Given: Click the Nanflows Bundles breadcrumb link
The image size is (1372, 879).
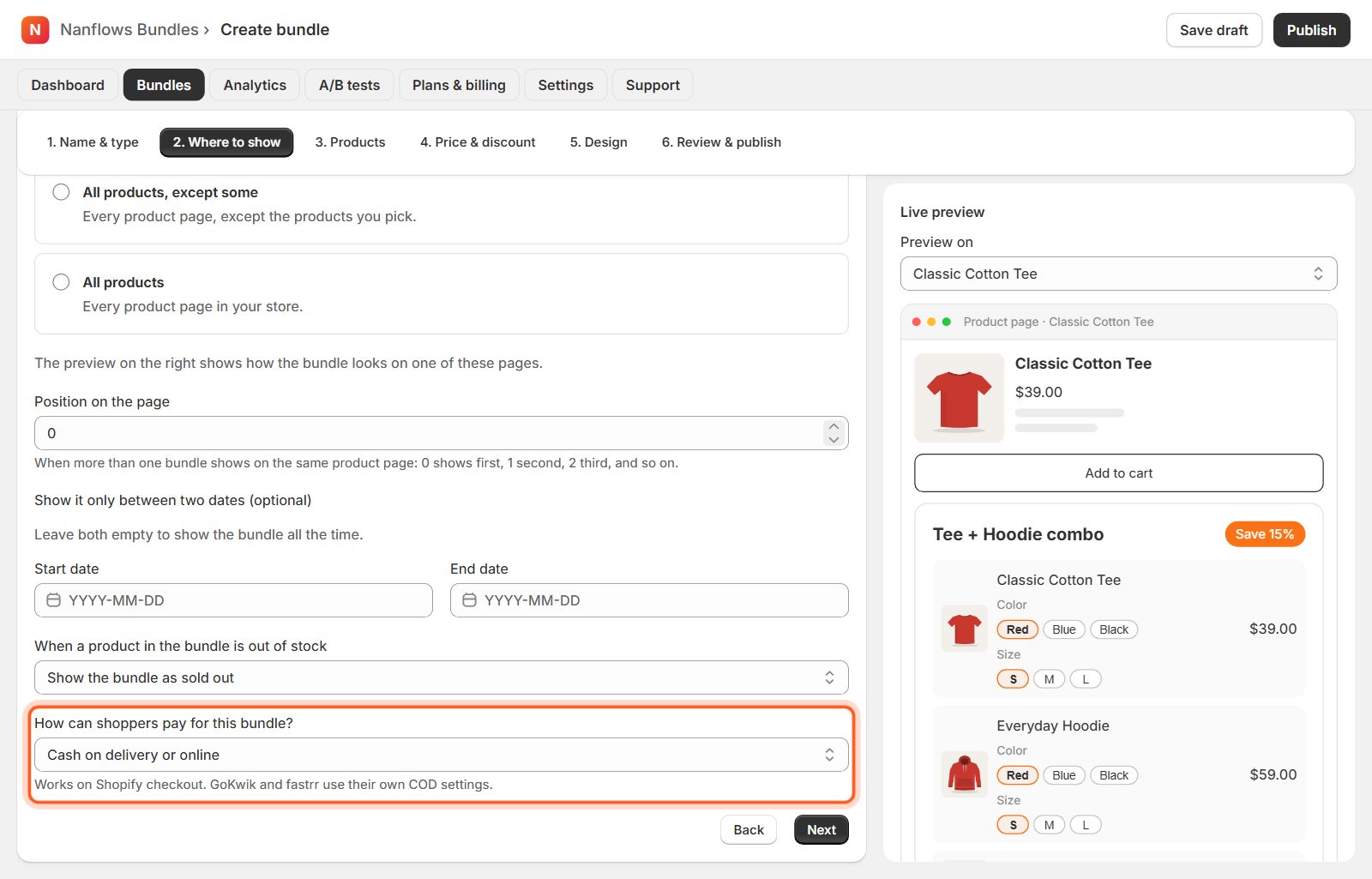Looking at the screenshot, I should pos(129,29).
